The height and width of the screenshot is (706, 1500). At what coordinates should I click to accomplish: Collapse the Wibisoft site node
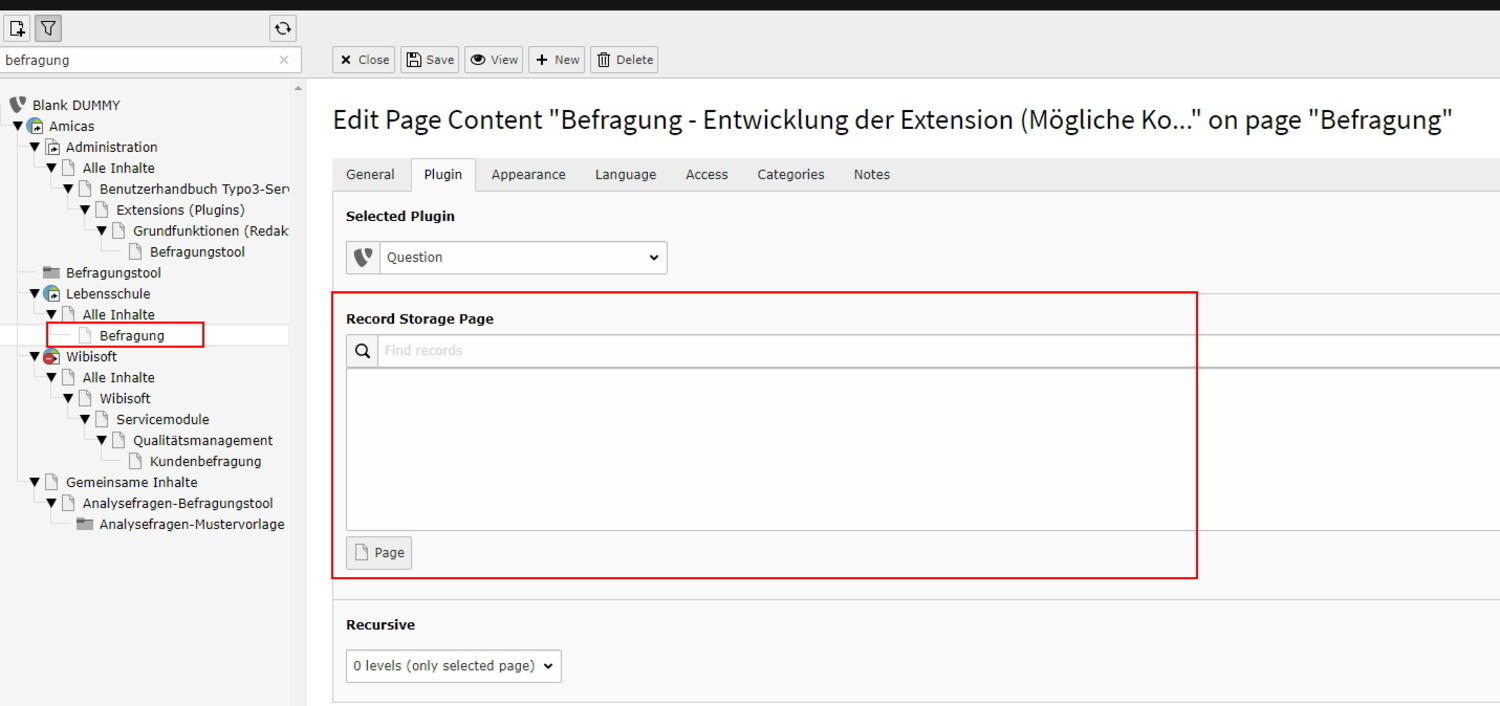[34, 357]
